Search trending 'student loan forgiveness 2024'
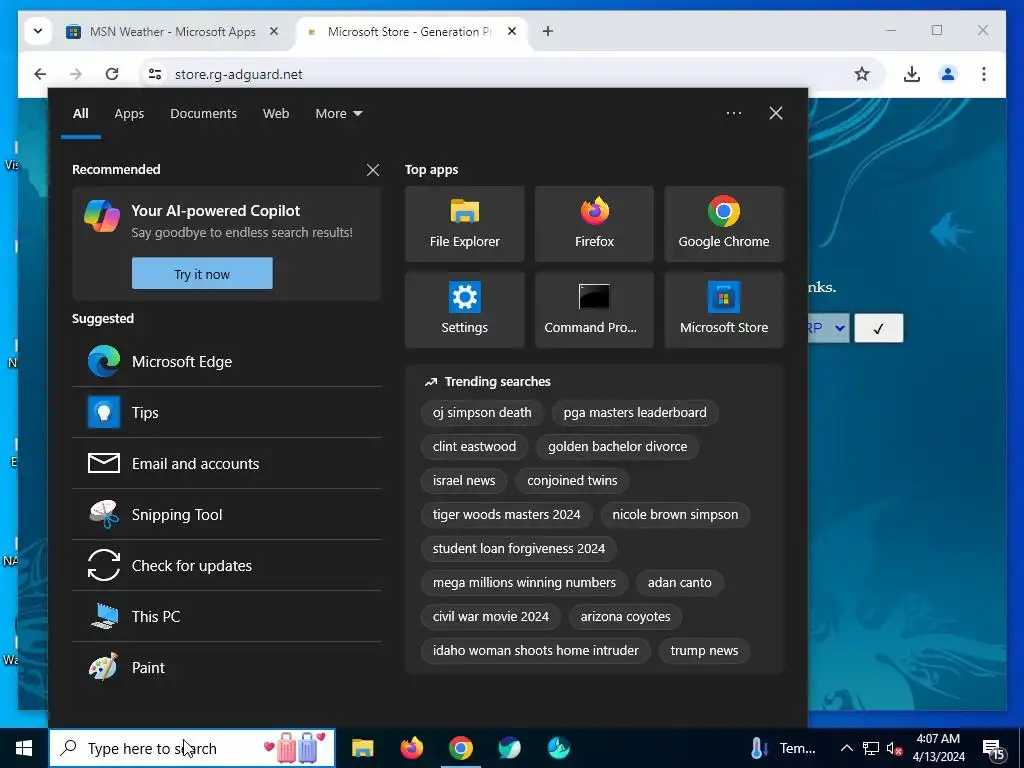 point(519,549)
